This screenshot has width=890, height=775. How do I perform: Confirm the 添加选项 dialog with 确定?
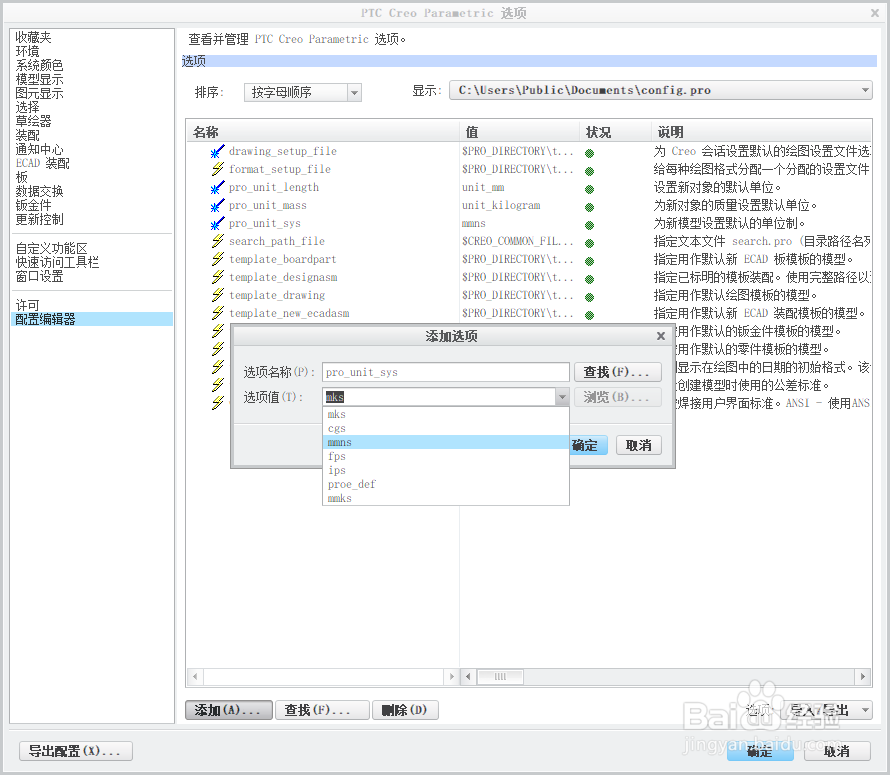(x=588, y=446)
